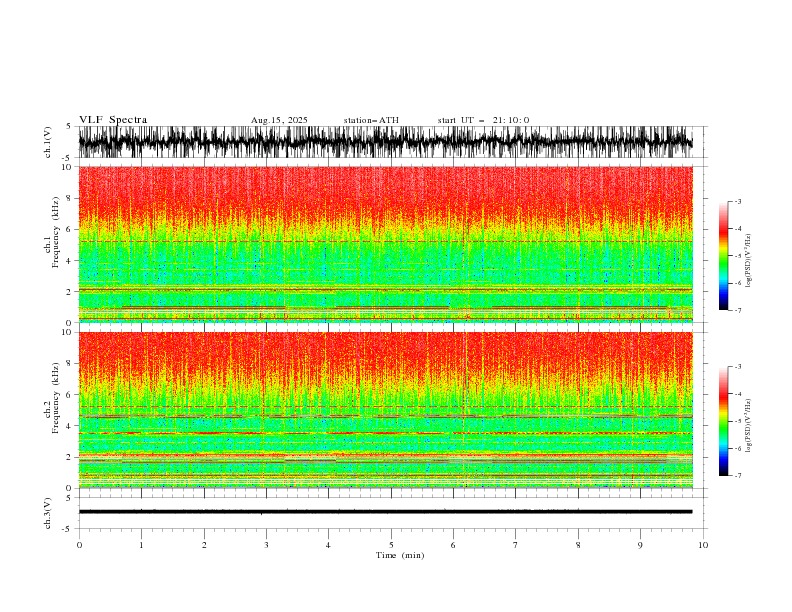Click time axis tick label "7"

[x=516, y=545]
